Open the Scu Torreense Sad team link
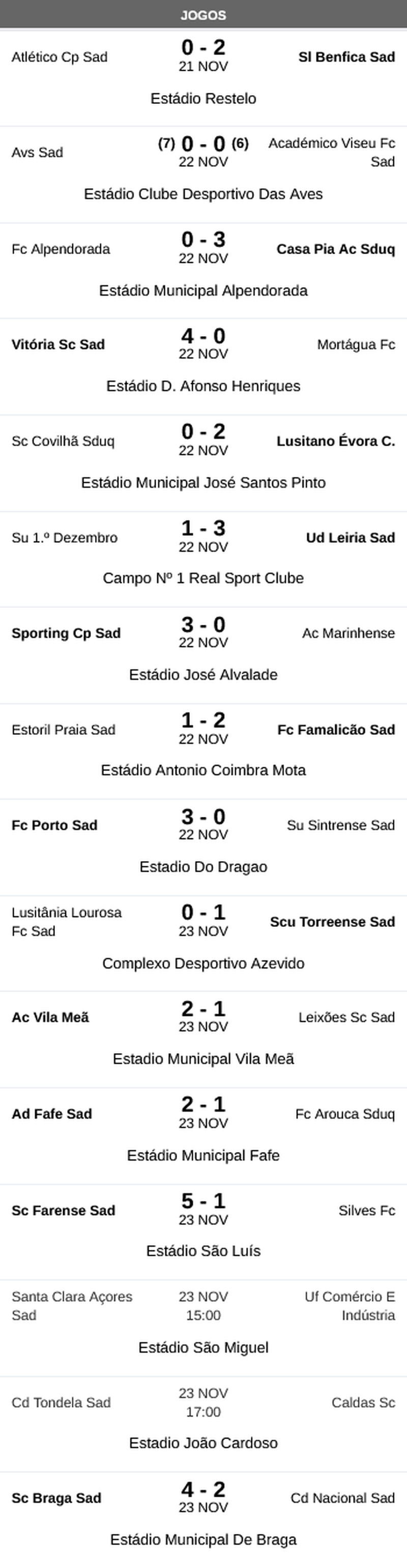 pos(332,922)
